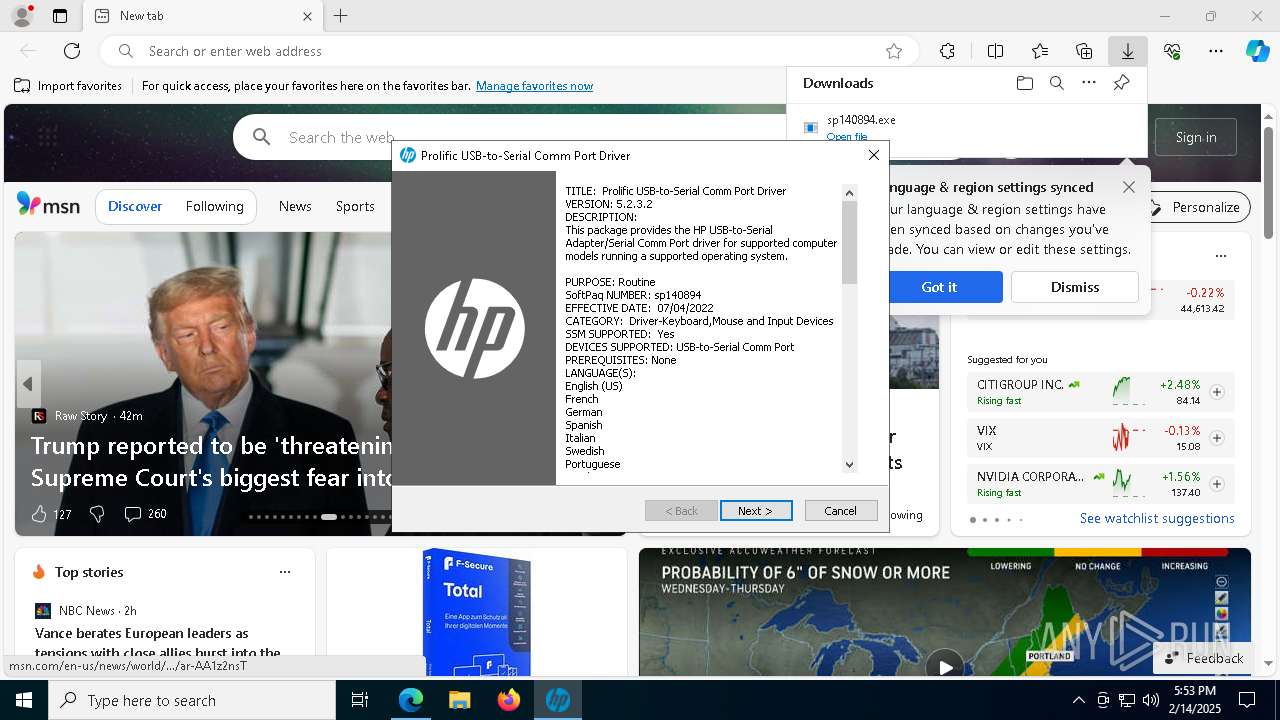Click Import favorites button

tap(68, 86)
